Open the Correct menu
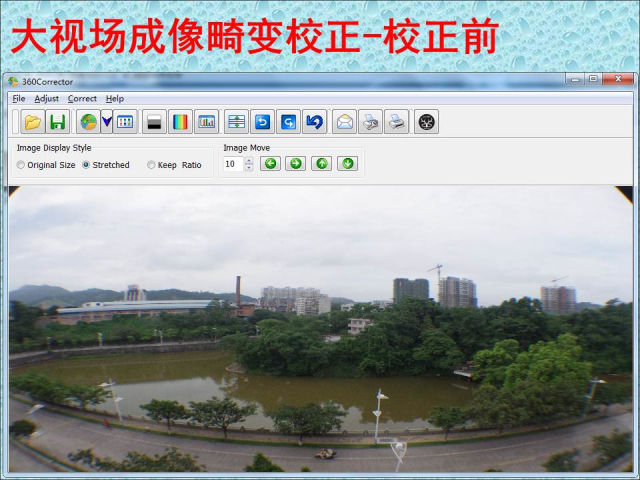 click(82, 99)
